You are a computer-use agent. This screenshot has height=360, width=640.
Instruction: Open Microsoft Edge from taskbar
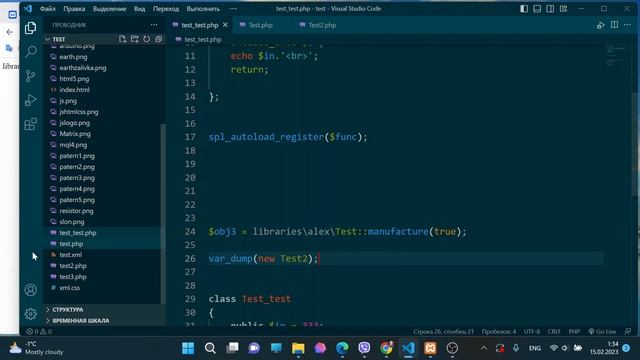coord(342,348)
